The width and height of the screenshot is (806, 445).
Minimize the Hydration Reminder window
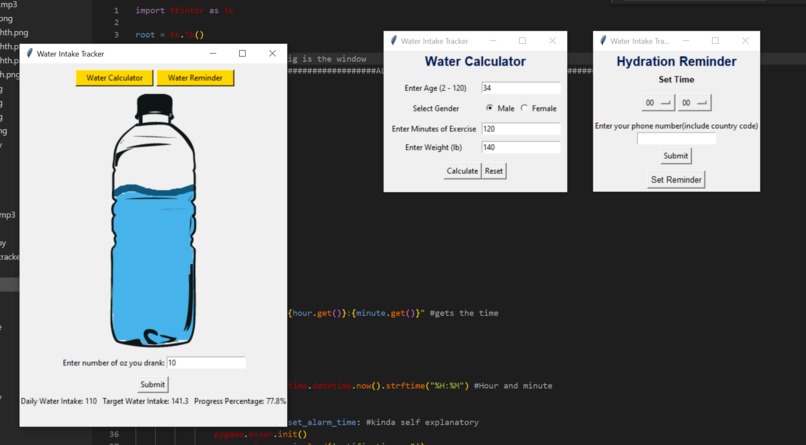[686, 41]
